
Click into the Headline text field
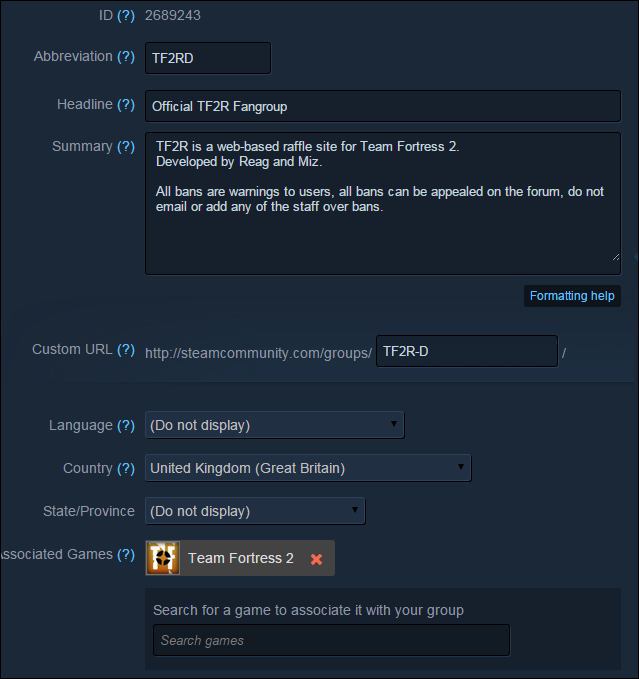coord(383,106)
